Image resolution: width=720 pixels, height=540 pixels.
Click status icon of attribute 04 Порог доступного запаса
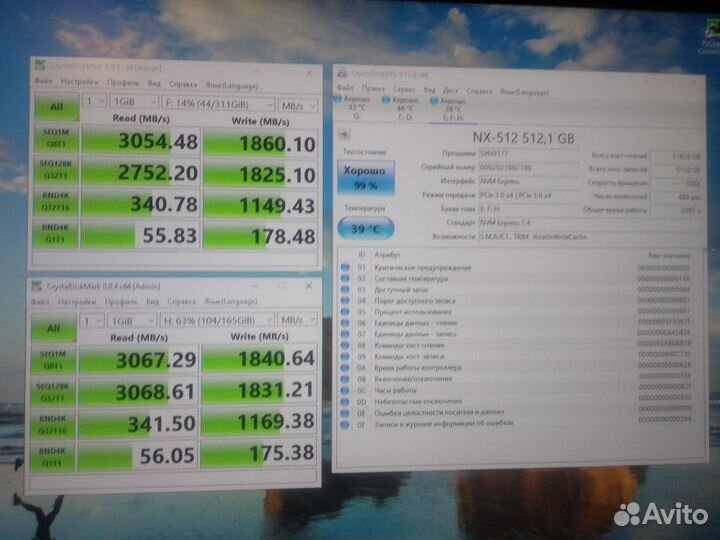[x=345, y=301]
